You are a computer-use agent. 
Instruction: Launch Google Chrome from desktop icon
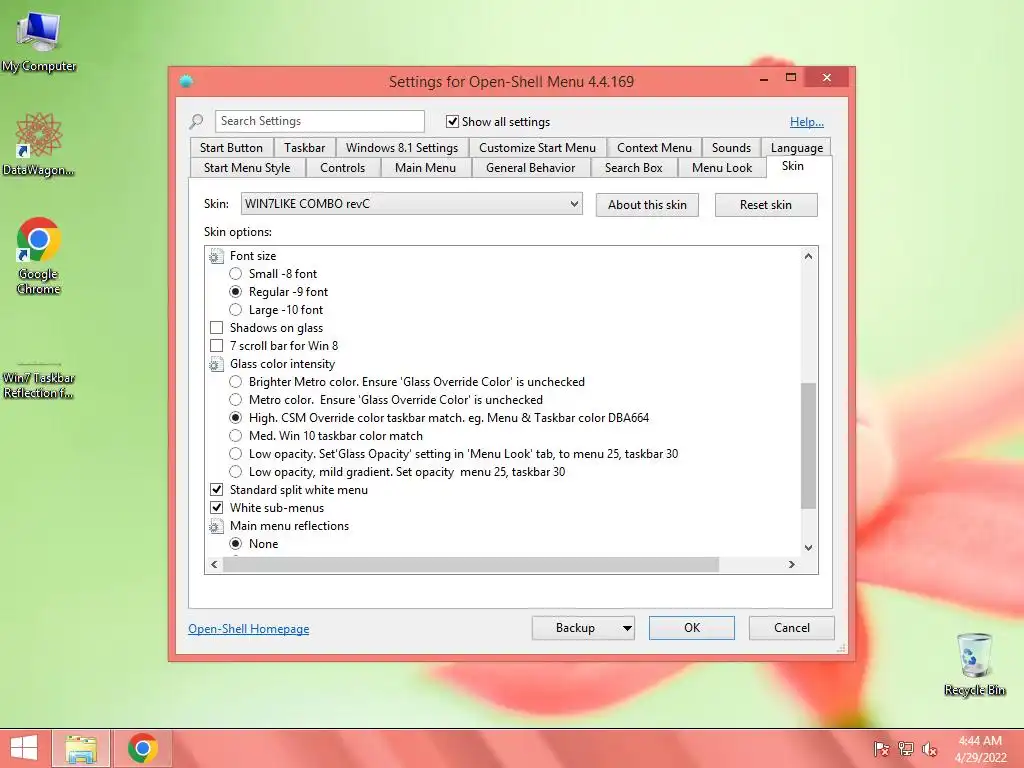(x=39, y=255)
